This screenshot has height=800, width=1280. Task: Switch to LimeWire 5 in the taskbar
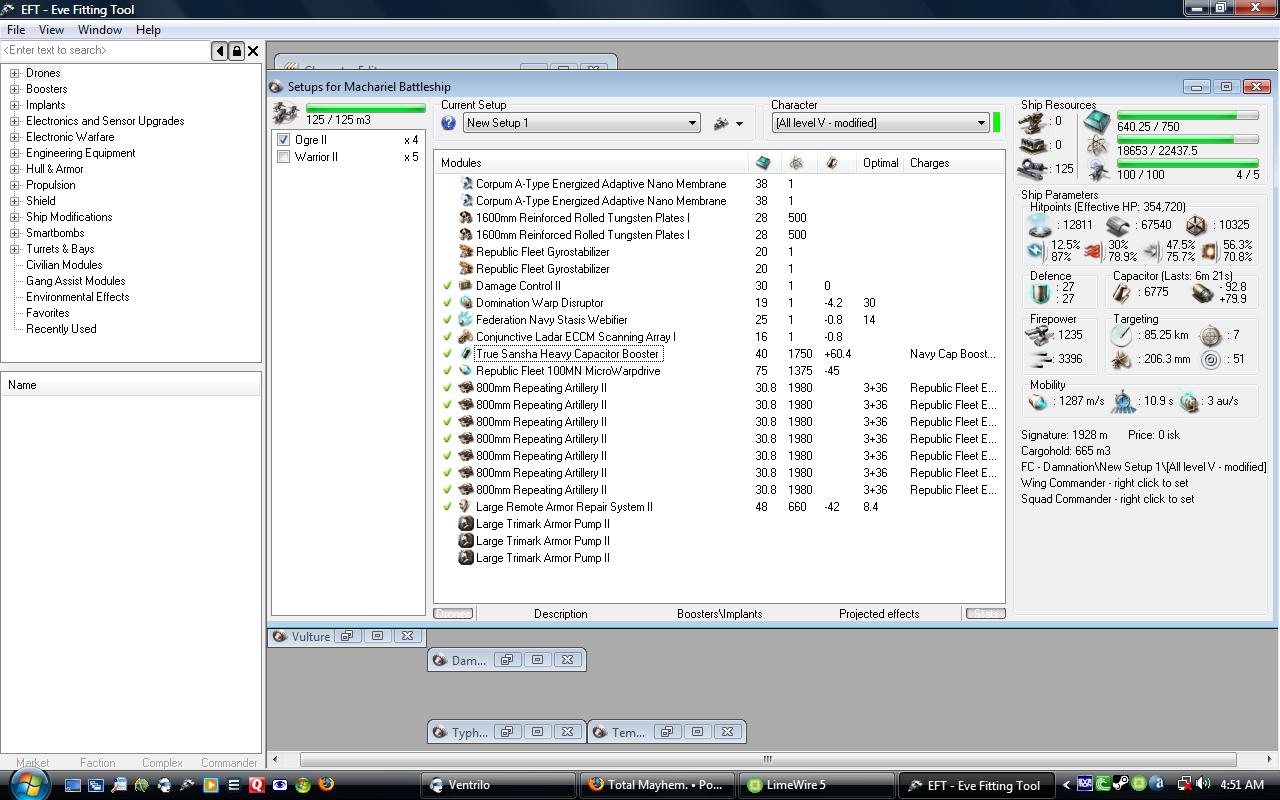click(x=816, y=785)
